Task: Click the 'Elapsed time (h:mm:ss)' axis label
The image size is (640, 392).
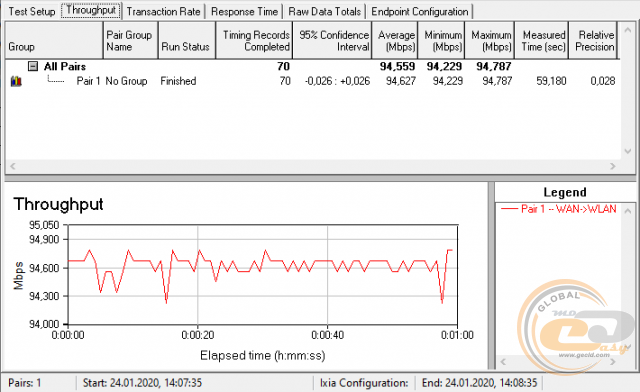Action: coord(262,356)
